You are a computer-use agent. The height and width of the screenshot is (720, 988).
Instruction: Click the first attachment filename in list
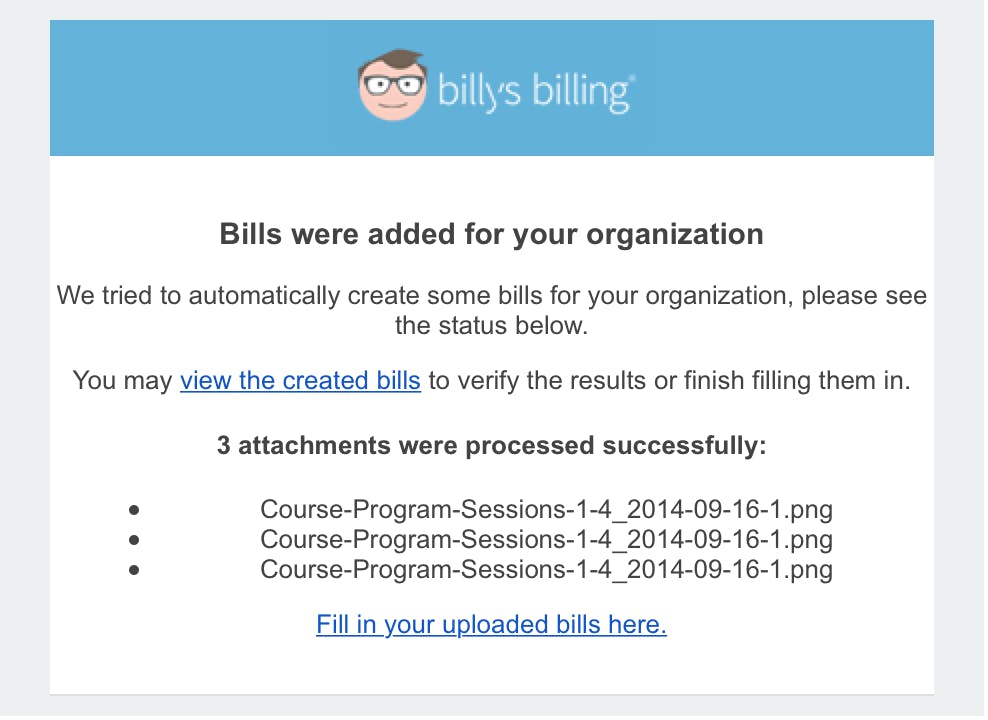tap(546, 509)
